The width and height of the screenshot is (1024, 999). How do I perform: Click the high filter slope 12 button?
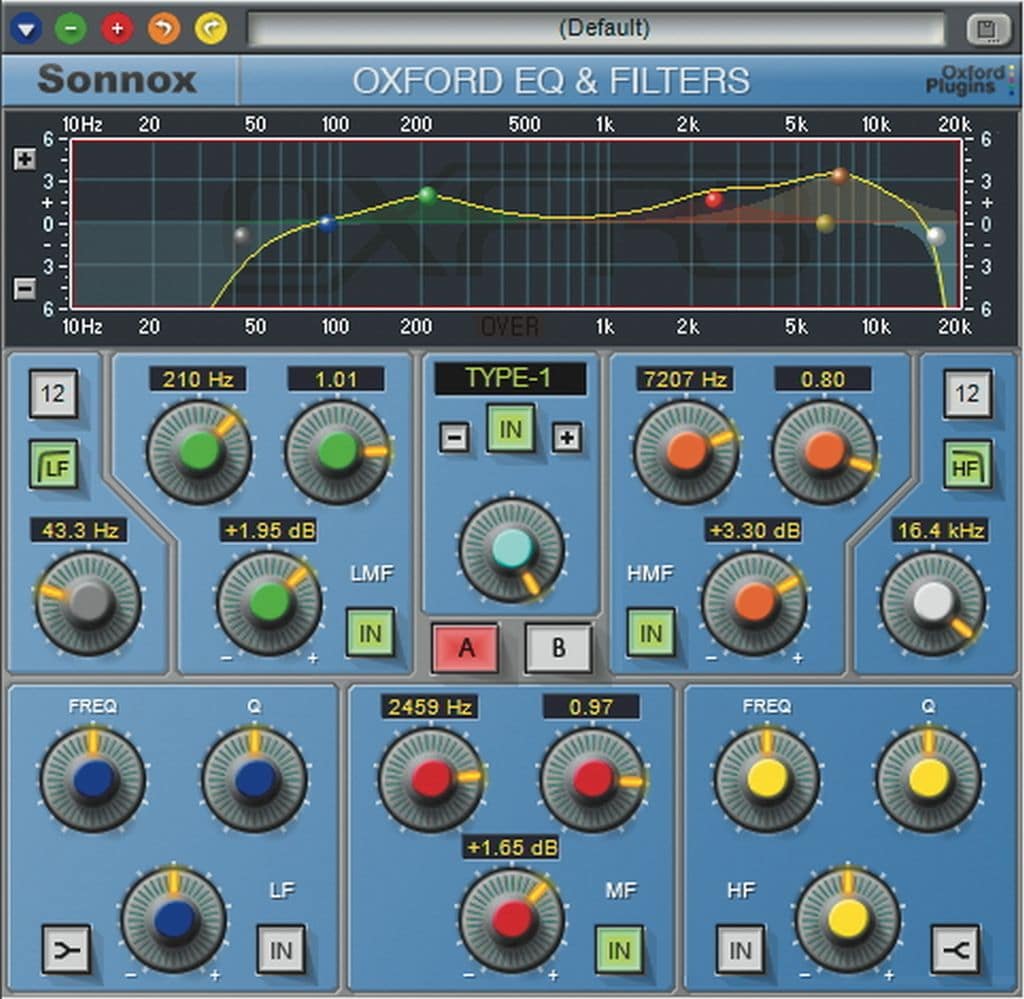pos(967,394)
